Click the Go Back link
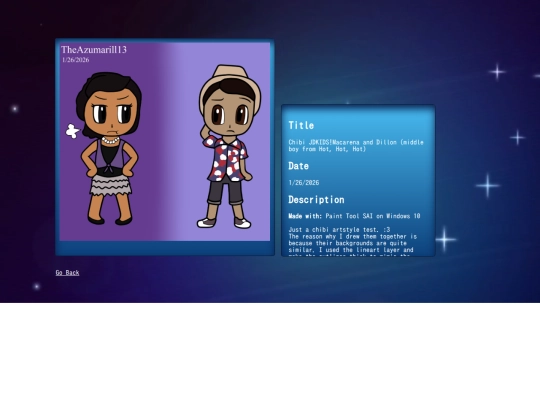Image resolution: width=540 pixels, height=405 pixels. point(68,272)
